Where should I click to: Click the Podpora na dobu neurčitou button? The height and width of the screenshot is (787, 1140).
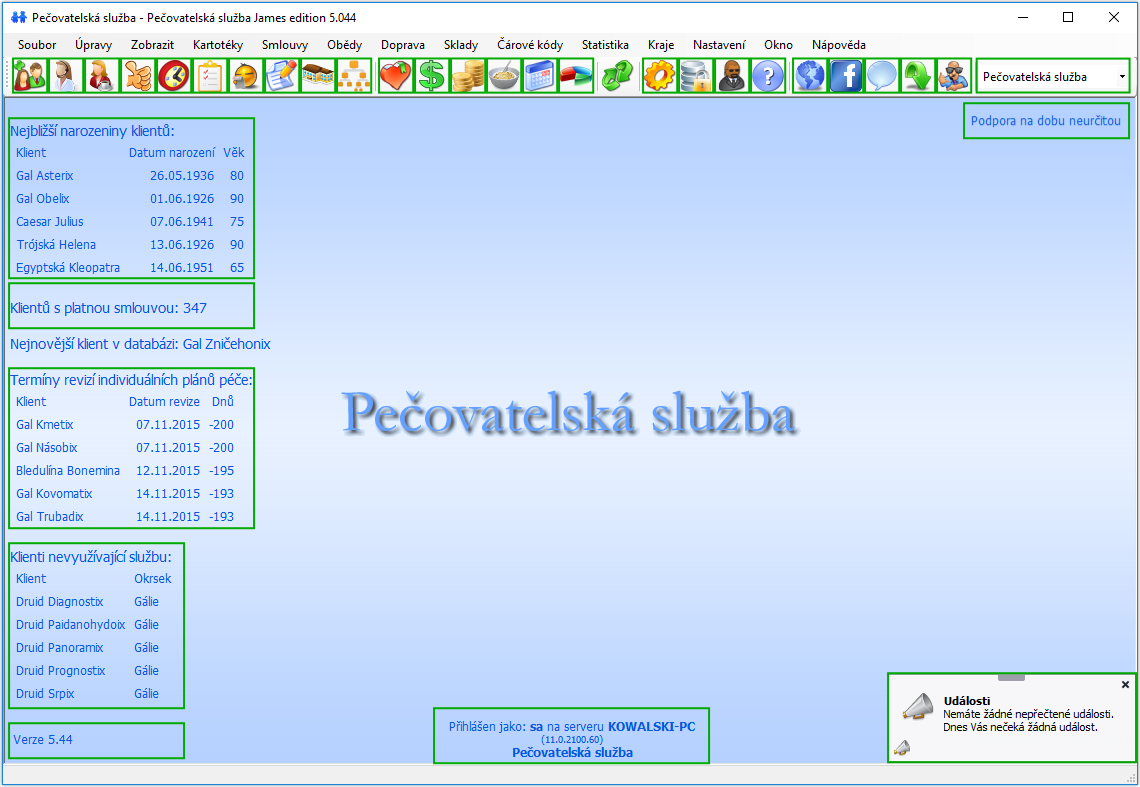(1046, 120)
